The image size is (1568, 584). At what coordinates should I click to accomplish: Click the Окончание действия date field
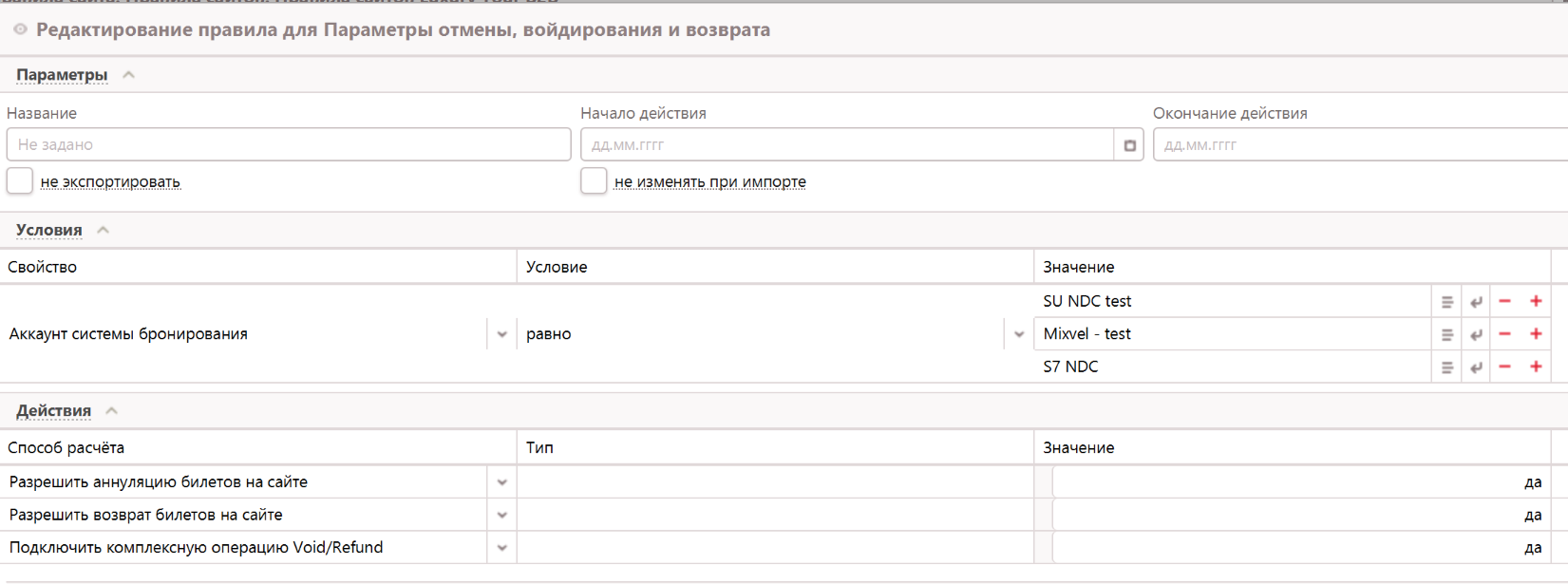(1358, 145)
